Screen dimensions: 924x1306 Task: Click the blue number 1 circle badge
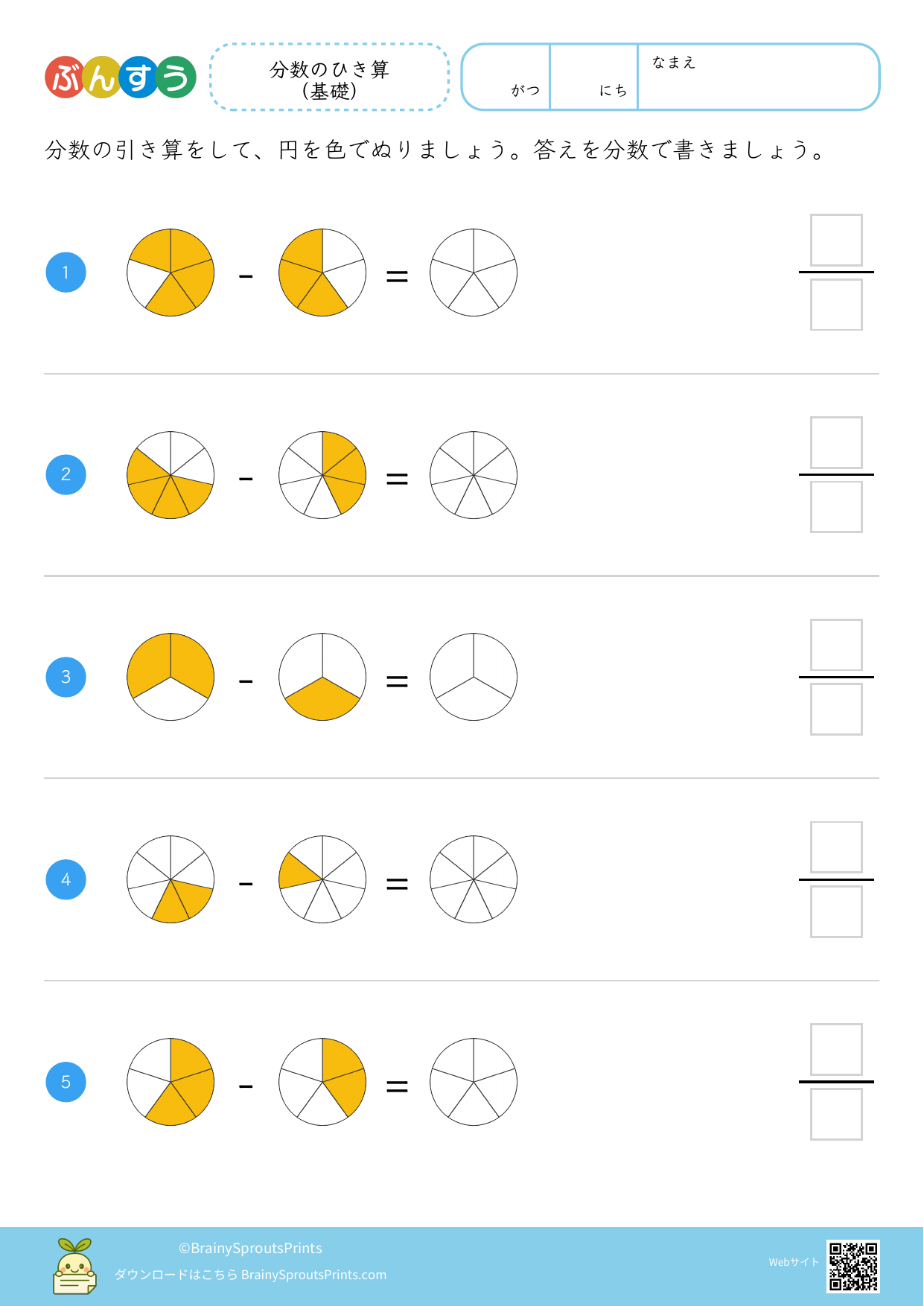(66, 273)
